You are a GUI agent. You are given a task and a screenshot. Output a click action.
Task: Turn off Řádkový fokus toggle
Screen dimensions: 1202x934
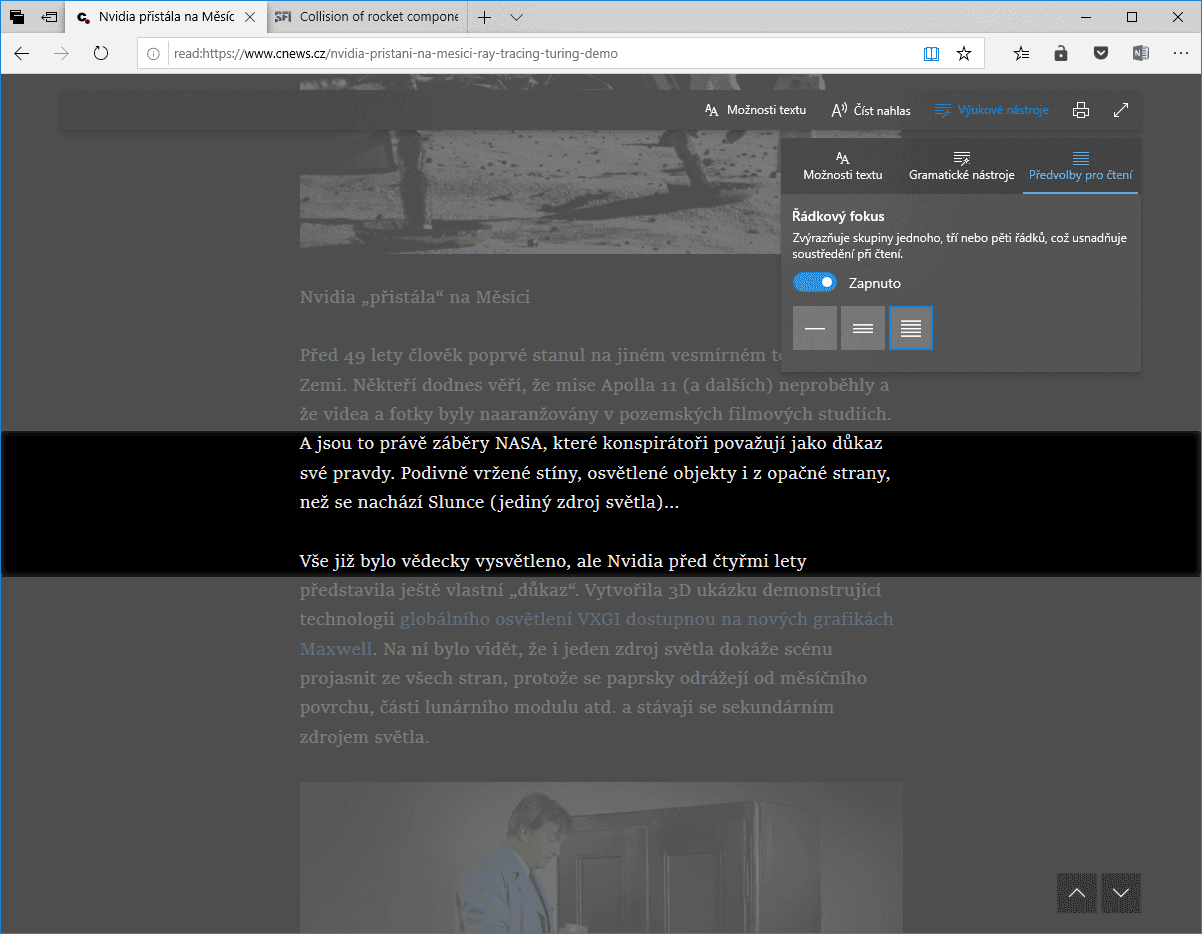(x=815, y=283)
